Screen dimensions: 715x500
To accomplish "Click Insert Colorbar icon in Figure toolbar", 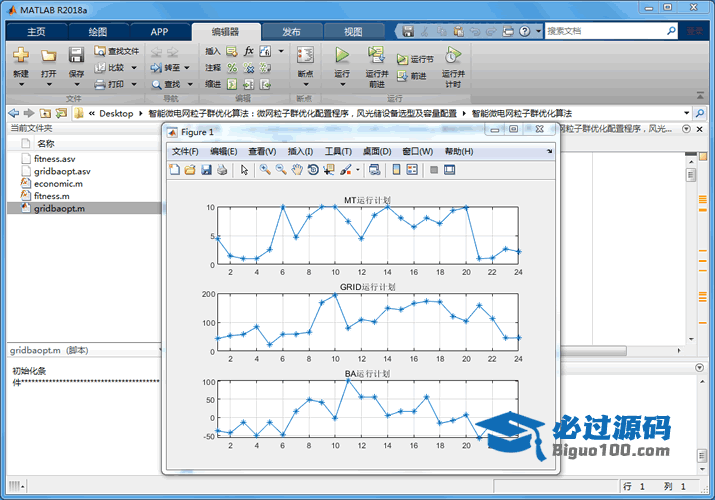I will pyautogui.click(x=396, y=170).
